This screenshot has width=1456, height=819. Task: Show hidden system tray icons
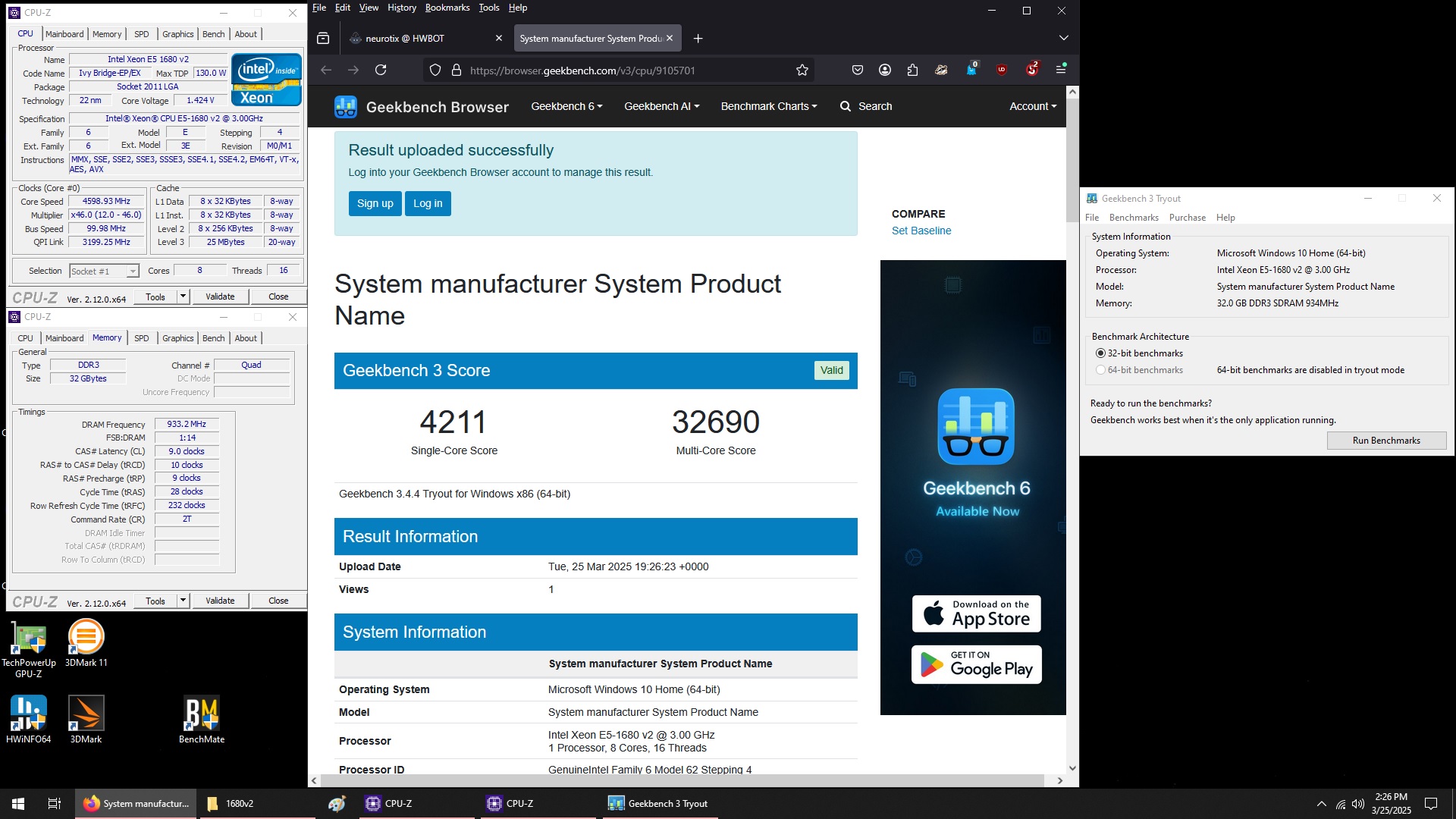pyautogui.click(x=1321, y=804)
